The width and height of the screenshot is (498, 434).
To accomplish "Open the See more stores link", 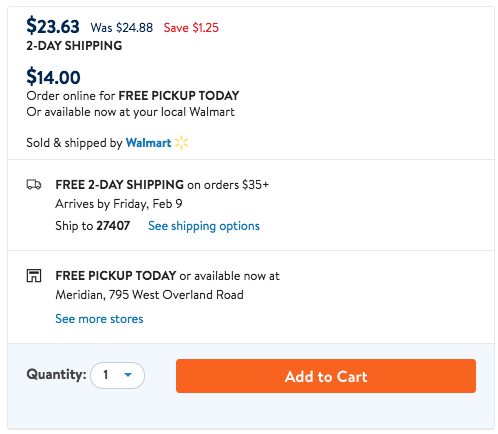I will point(99,319).
